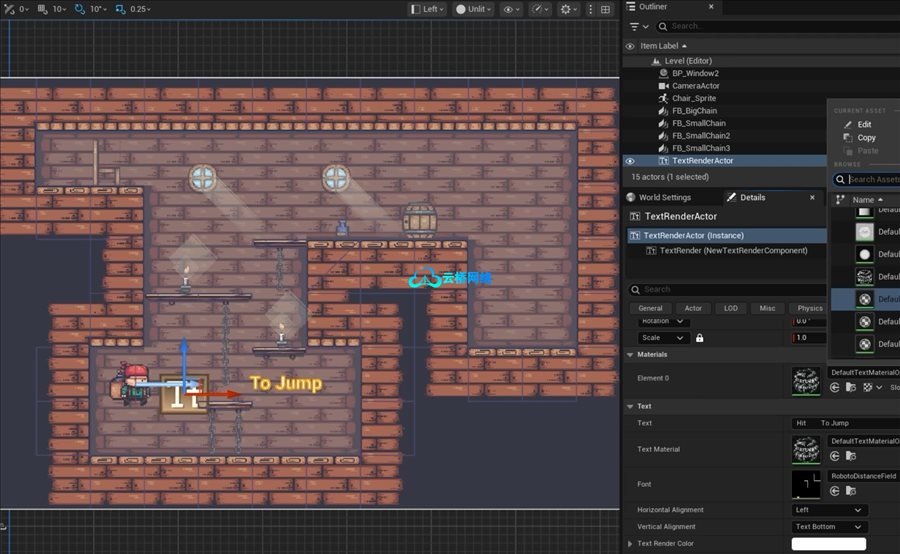Toggle the rotation snapping icon
Viewport: 900px width, 554px height.
[x=80, y=9]
